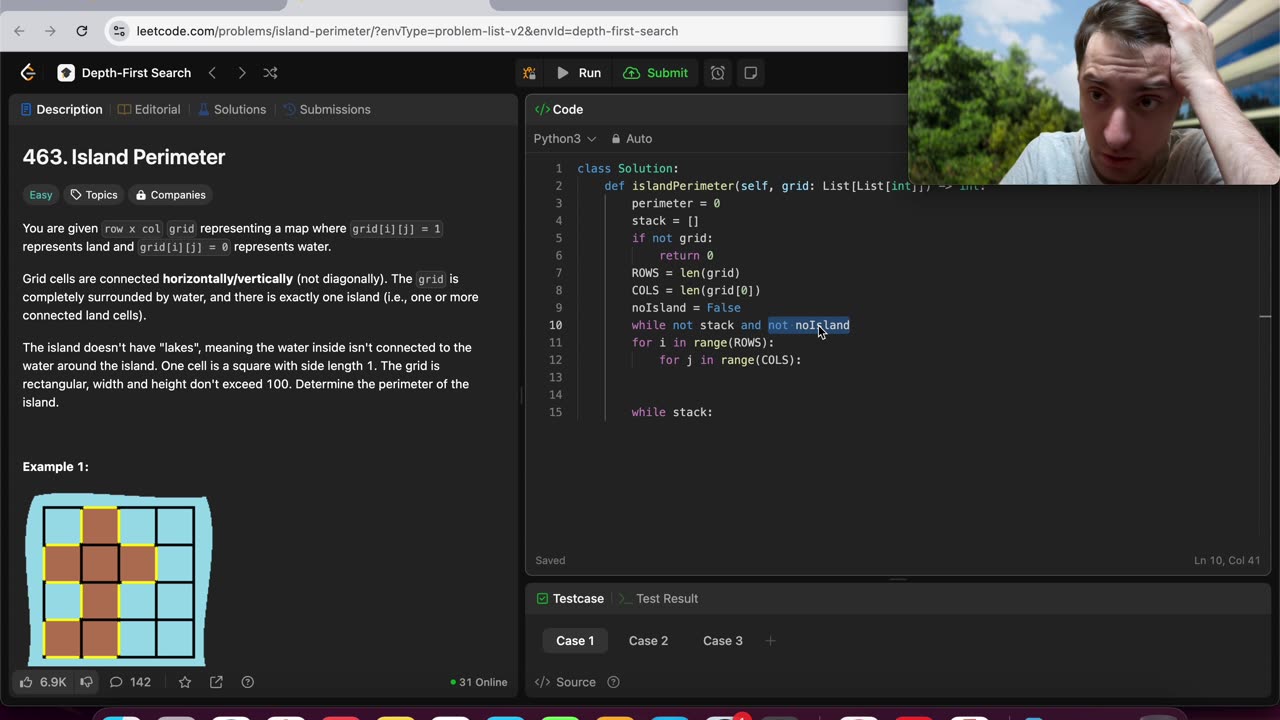Open the Source code icon
The width and height of the screenshot is (1280, 720).
tap(566, 682)
